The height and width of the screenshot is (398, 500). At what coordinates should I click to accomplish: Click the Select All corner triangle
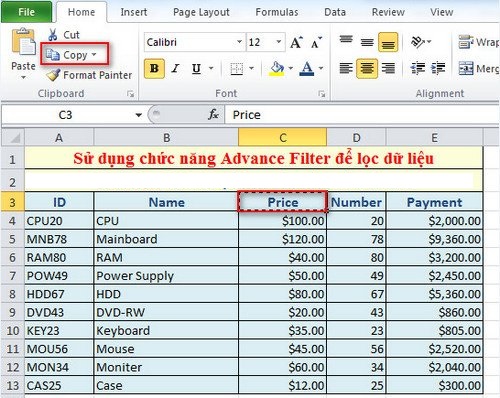coord(13,137)
